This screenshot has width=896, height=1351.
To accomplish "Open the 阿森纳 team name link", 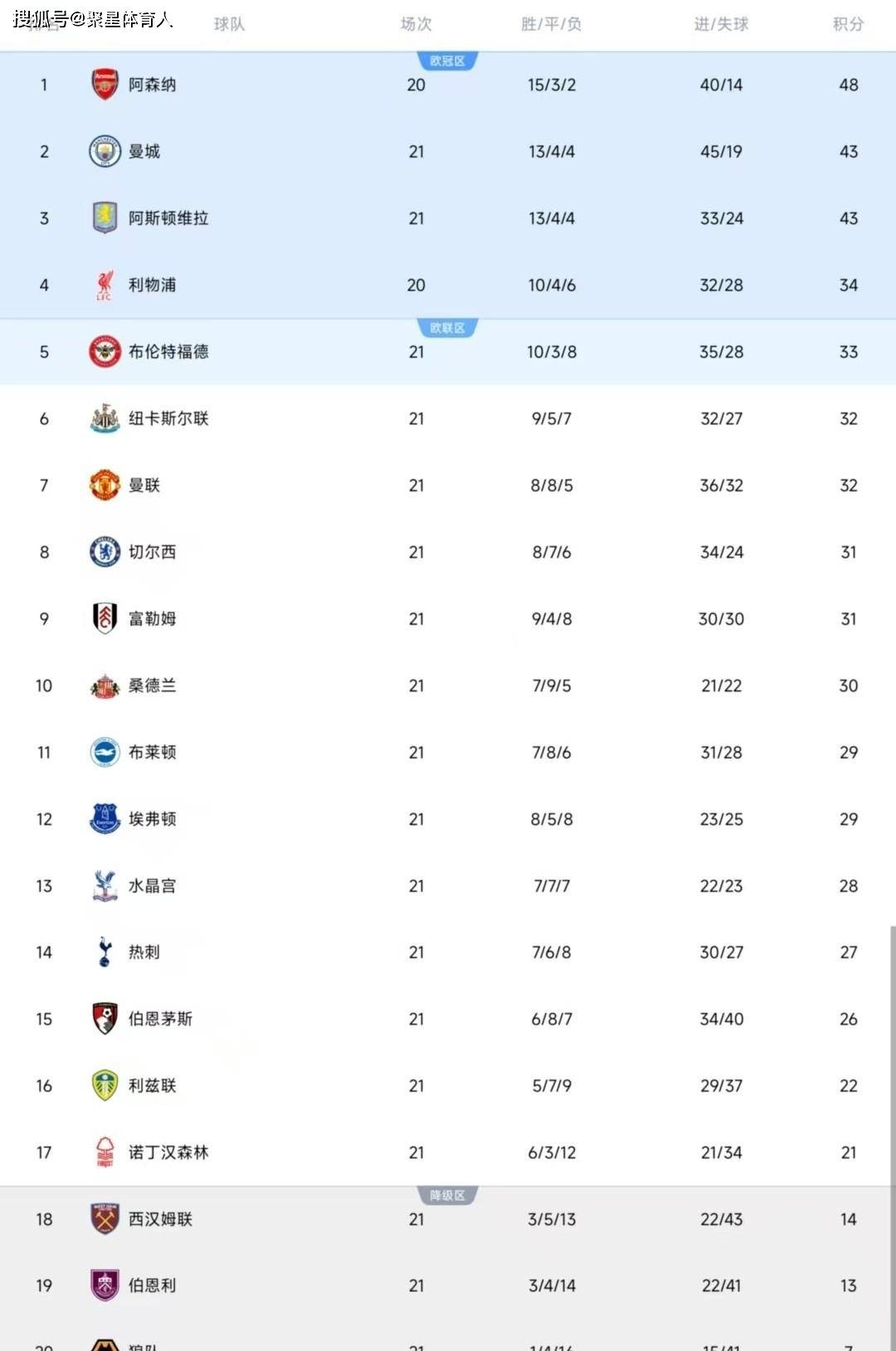I will coord(152,85).
